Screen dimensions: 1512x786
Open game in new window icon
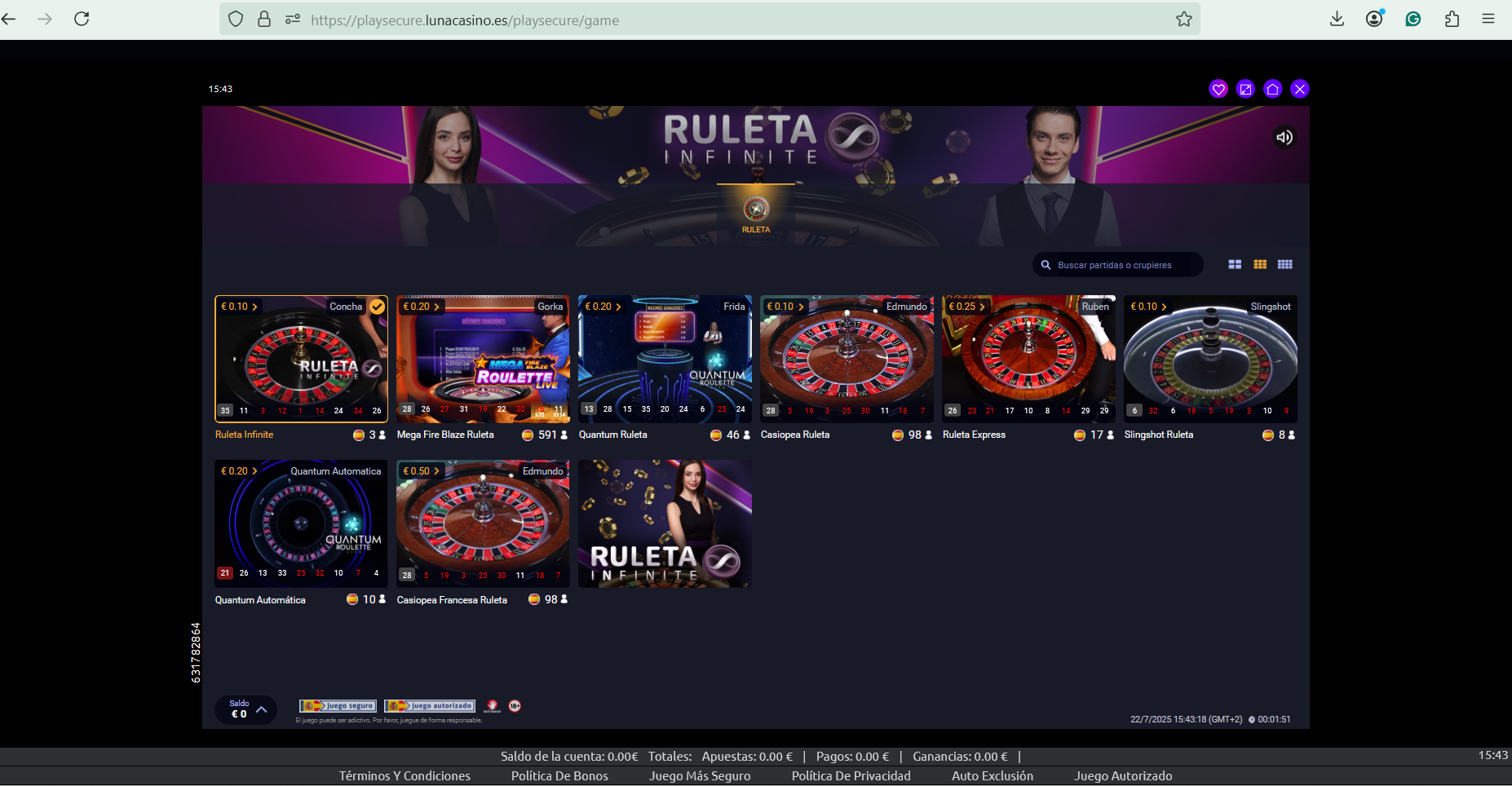(x=1245, y=89)
